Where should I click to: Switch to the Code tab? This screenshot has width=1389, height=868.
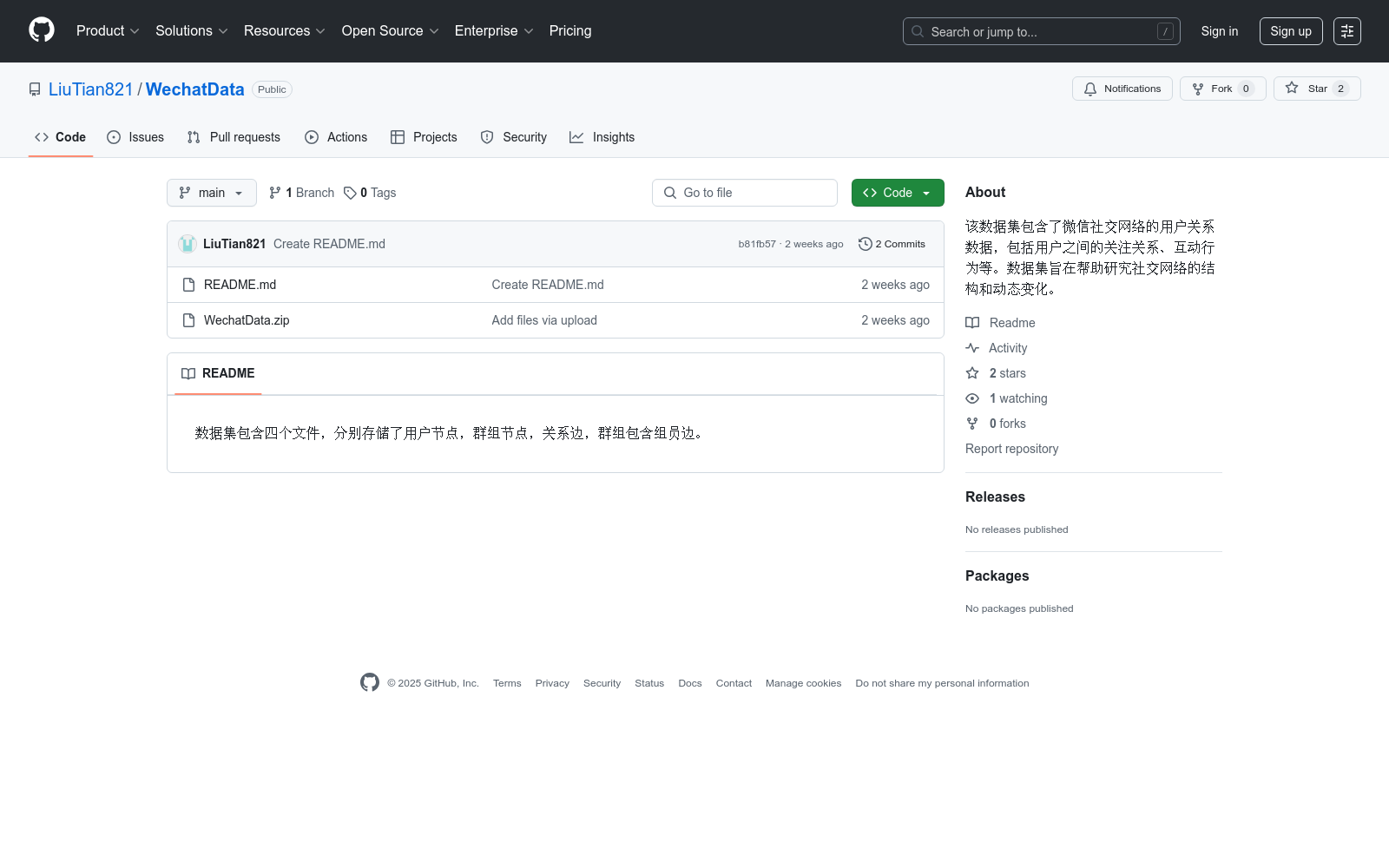[61, 137]
